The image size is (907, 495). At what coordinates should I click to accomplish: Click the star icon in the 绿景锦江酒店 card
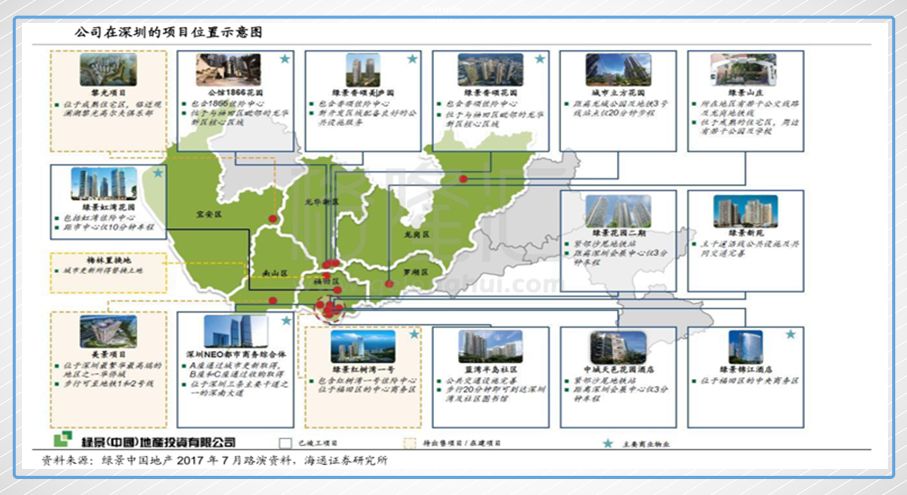[791, 334]
